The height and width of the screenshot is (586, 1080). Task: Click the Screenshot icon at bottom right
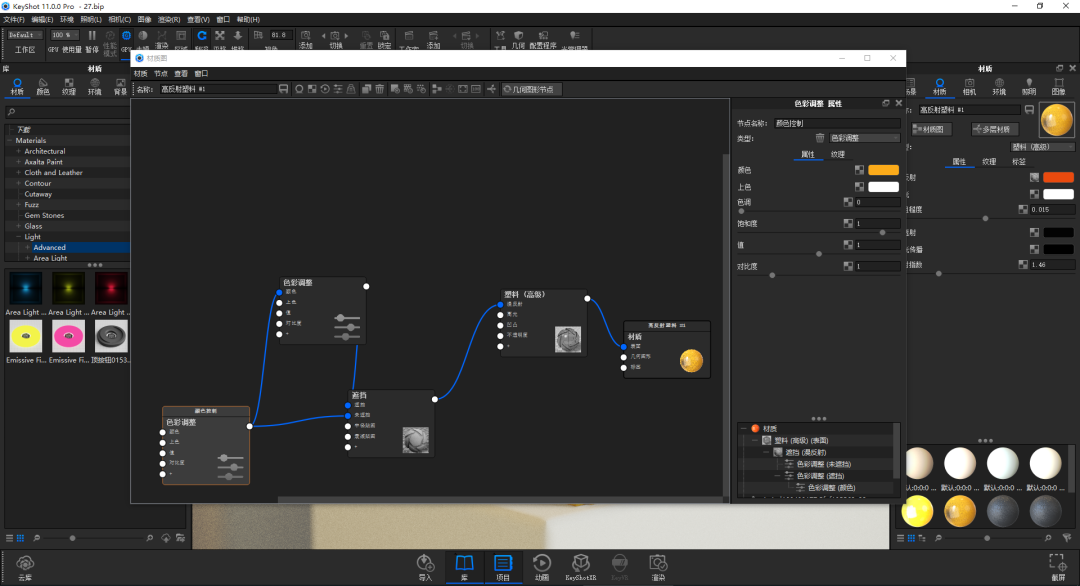tap(1057, 564)
